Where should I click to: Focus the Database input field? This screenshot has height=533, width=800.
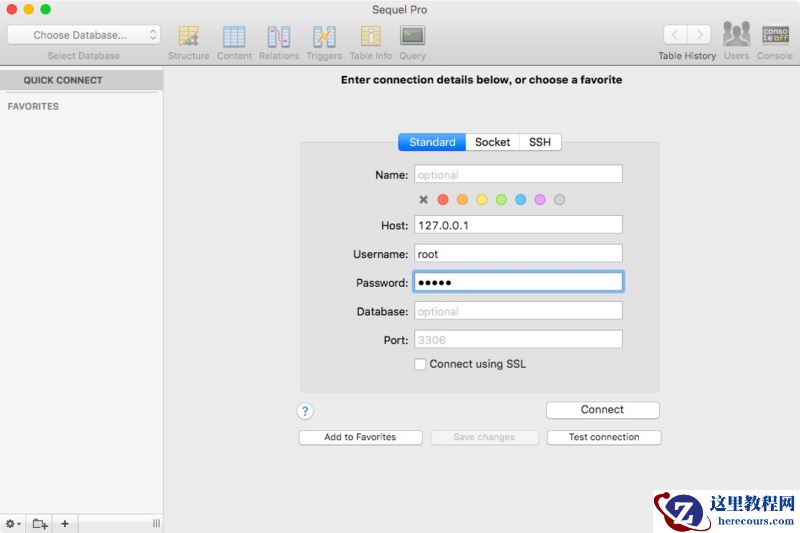click(x=518, y=311)
